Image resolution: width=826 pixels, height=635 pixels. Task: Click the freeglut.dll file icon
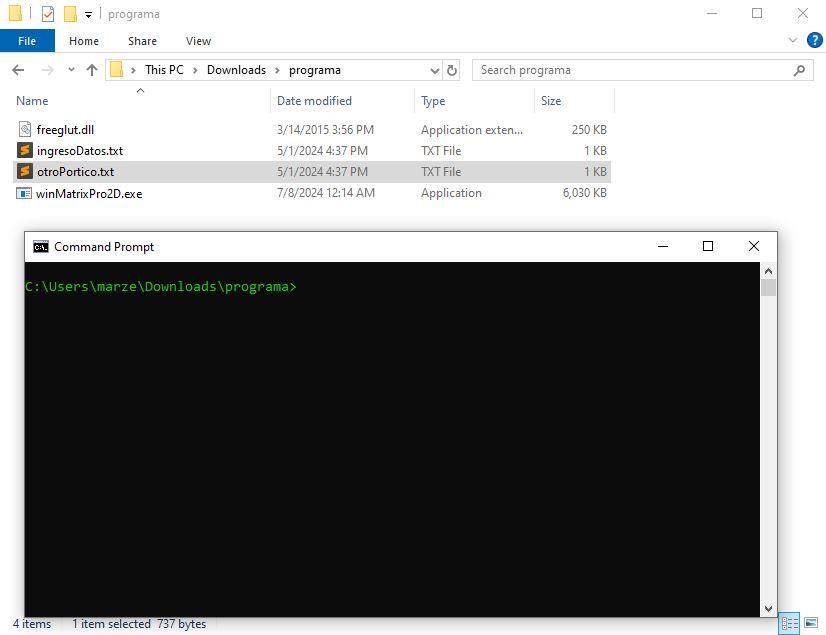click(x=25, y=130)
